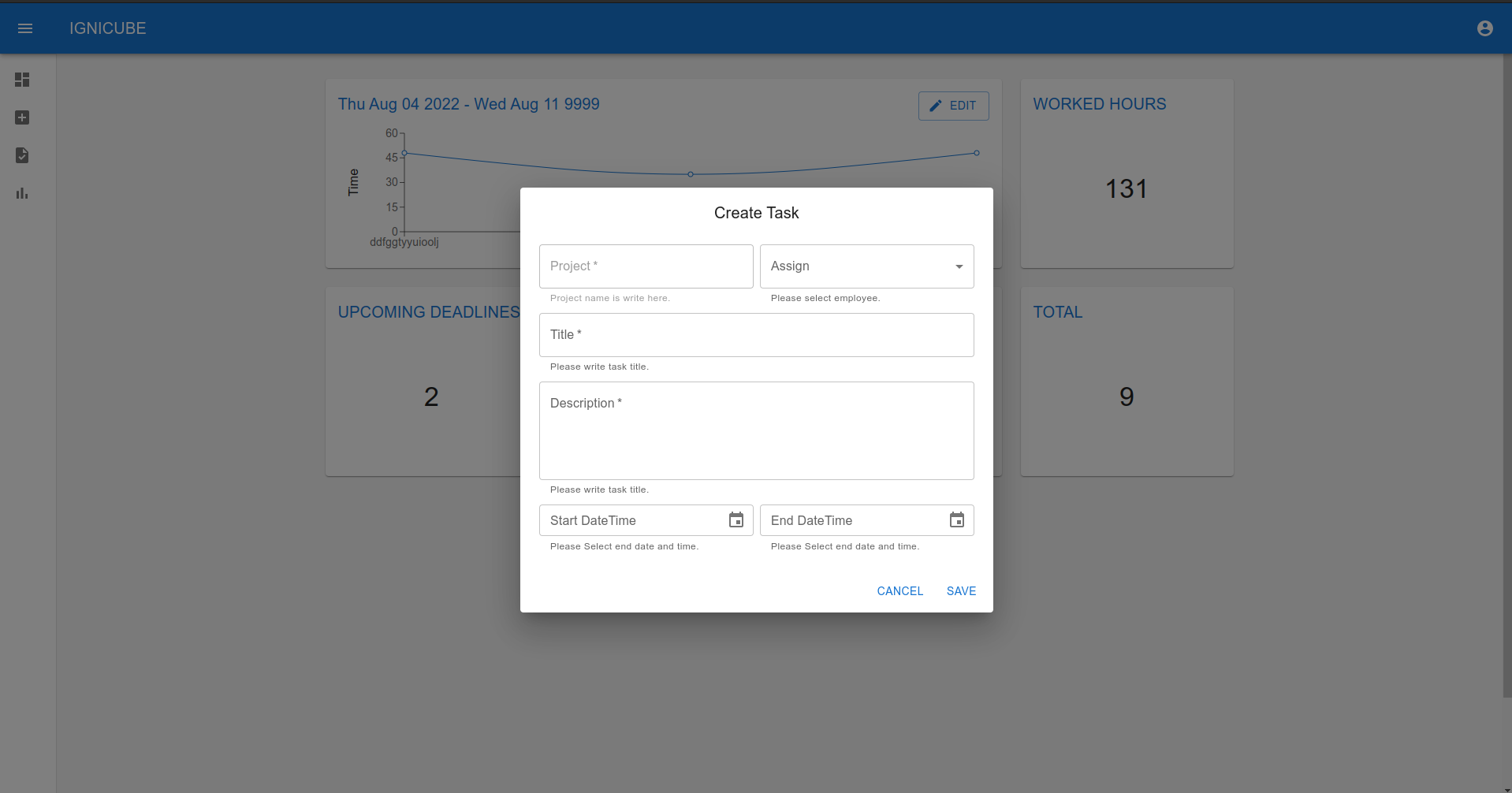Open the Start DateTime calendar picker
The width and height of the screenshot is (1512, 793).
pyautogui.click(x=736, y=519)
